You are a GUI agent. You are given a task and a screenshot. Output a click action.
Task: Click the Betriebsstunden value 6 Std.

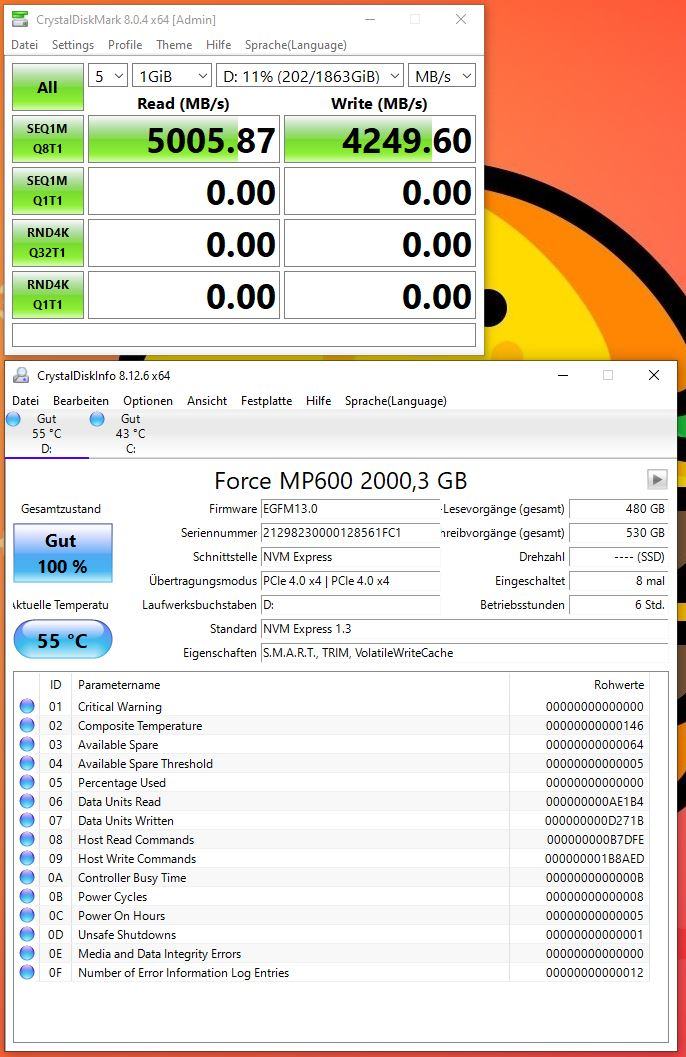click(619, 605)
